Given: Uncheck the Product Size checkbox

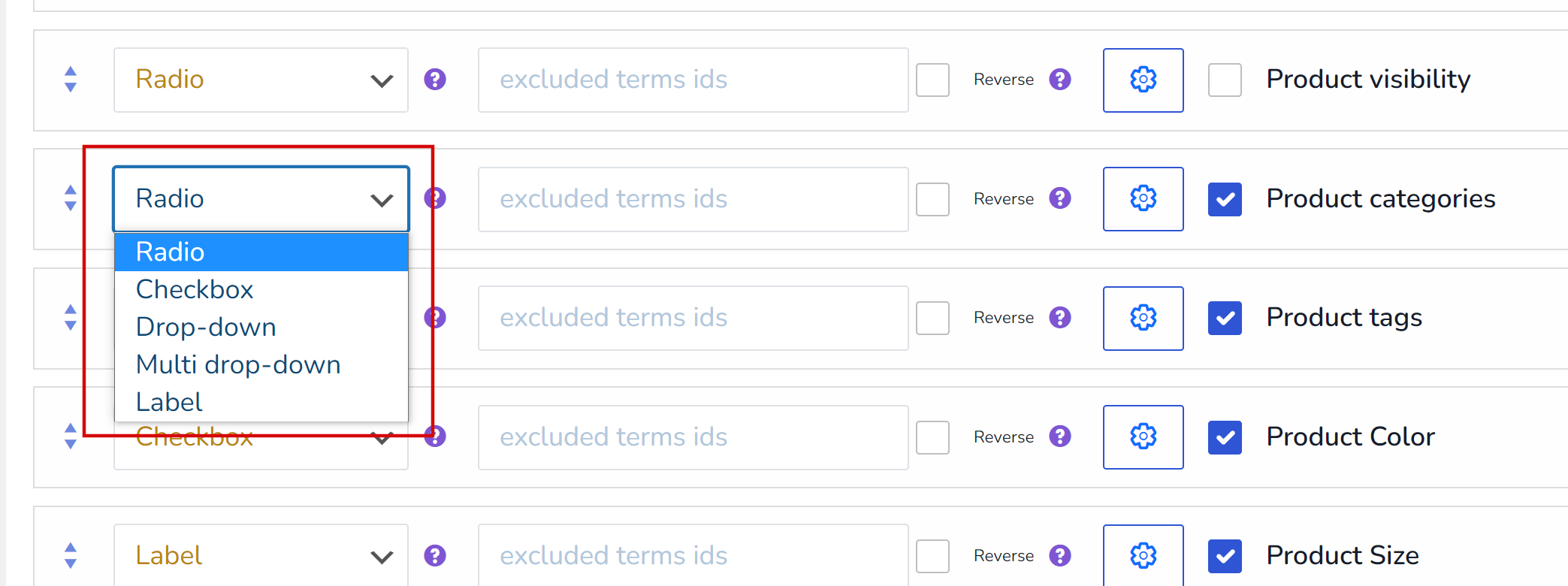Looking at the screenshot, I should (x=1225, y=556).
